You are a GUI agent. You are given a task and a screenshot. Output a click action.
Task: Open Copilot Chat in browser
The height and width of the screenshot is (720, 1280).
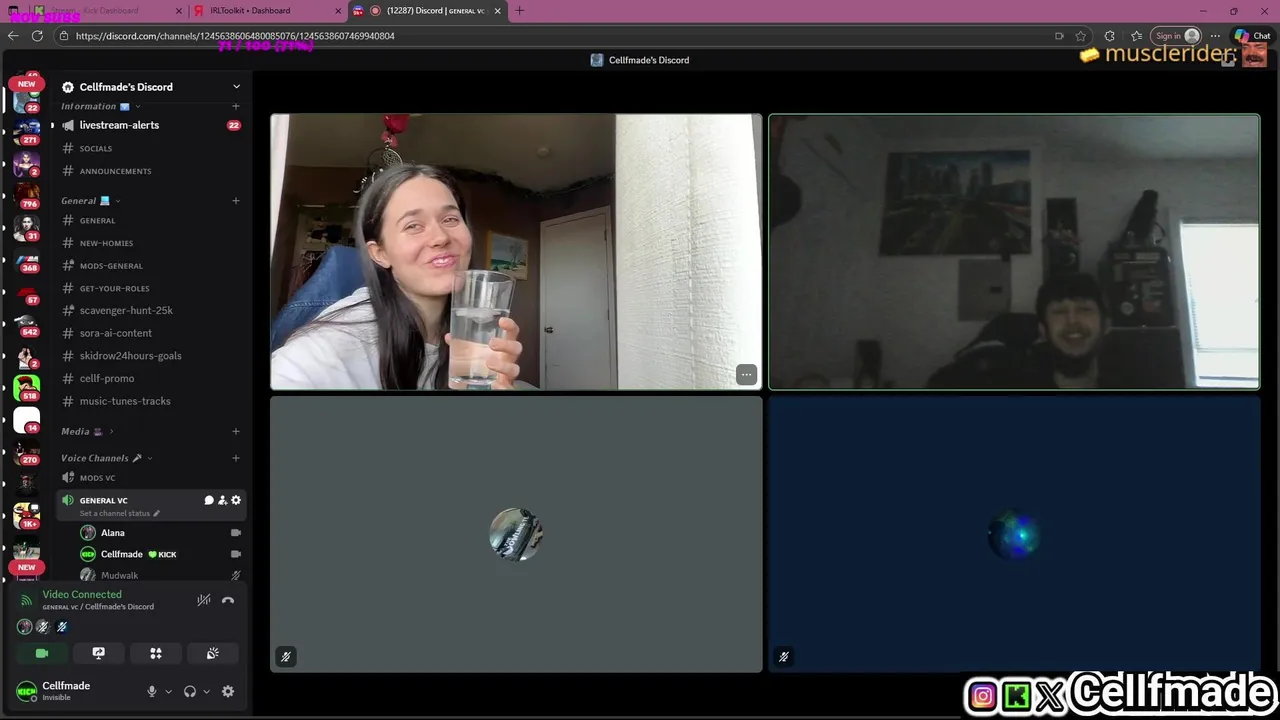pyautogui.click(x=1252, y=36)
